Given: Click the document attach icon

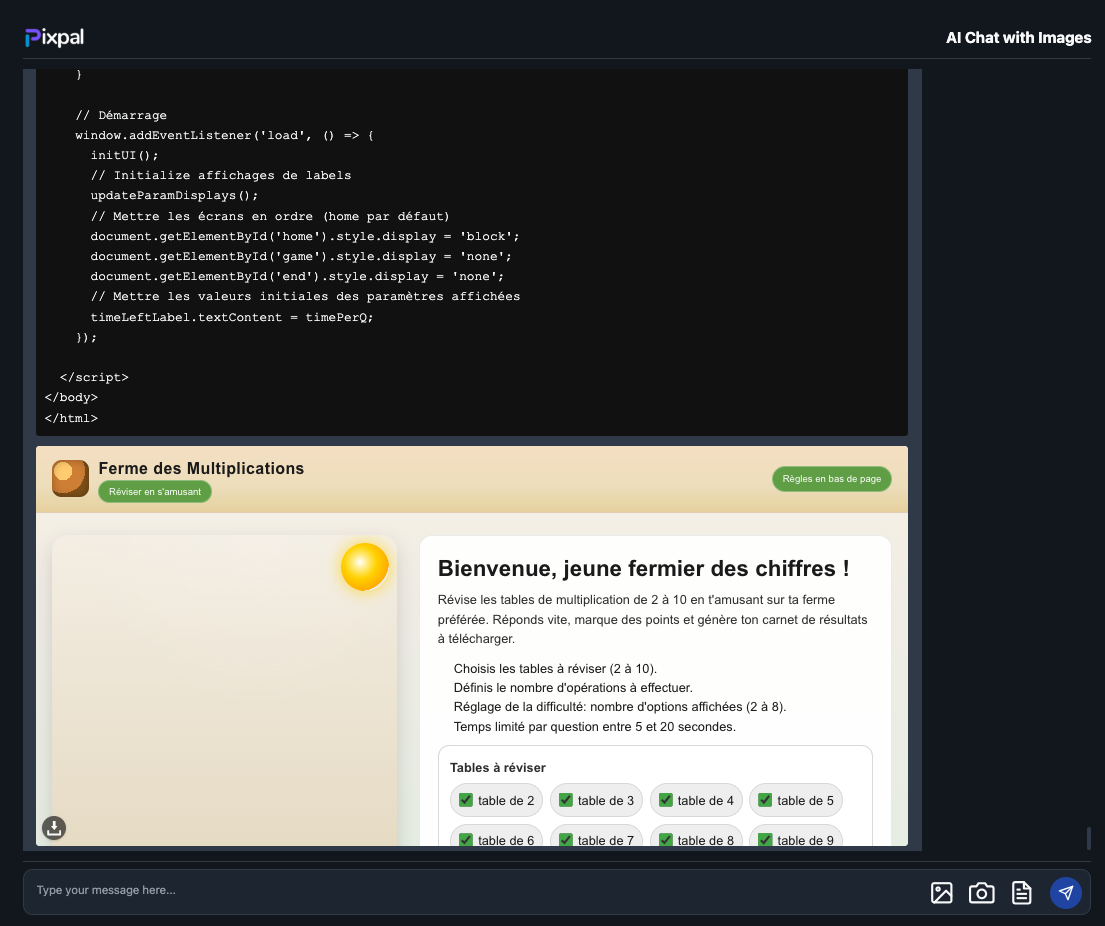Looking at the screenshot, I should tap(1021, 893).
